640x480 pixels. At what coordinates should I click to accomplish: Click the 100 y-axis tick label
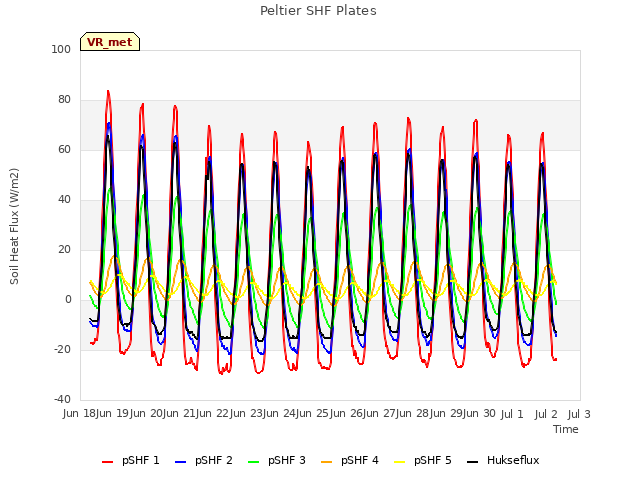[61, 49]
